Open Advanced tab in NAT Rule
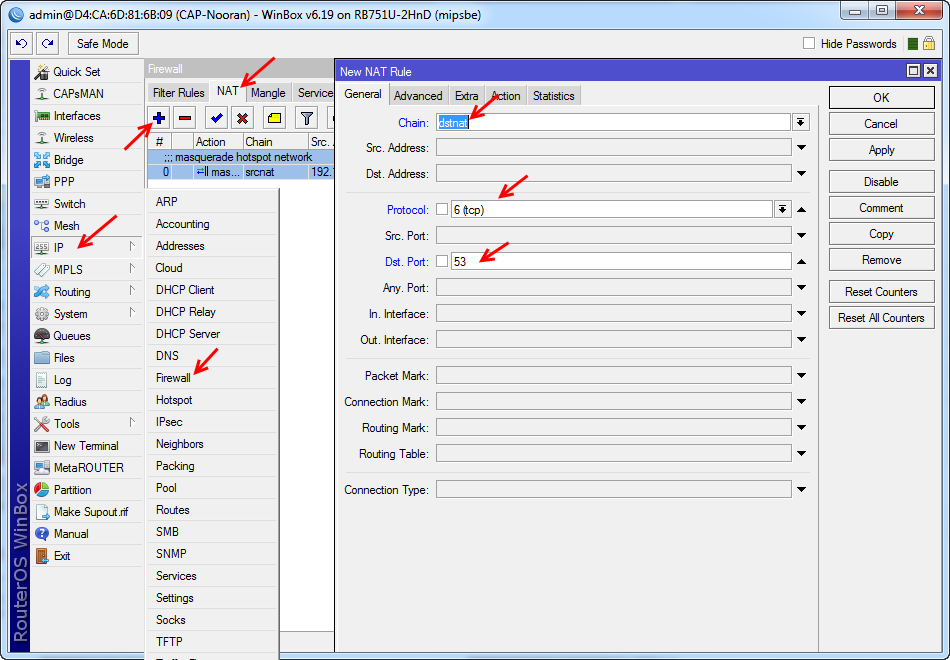 coord(417,96)
